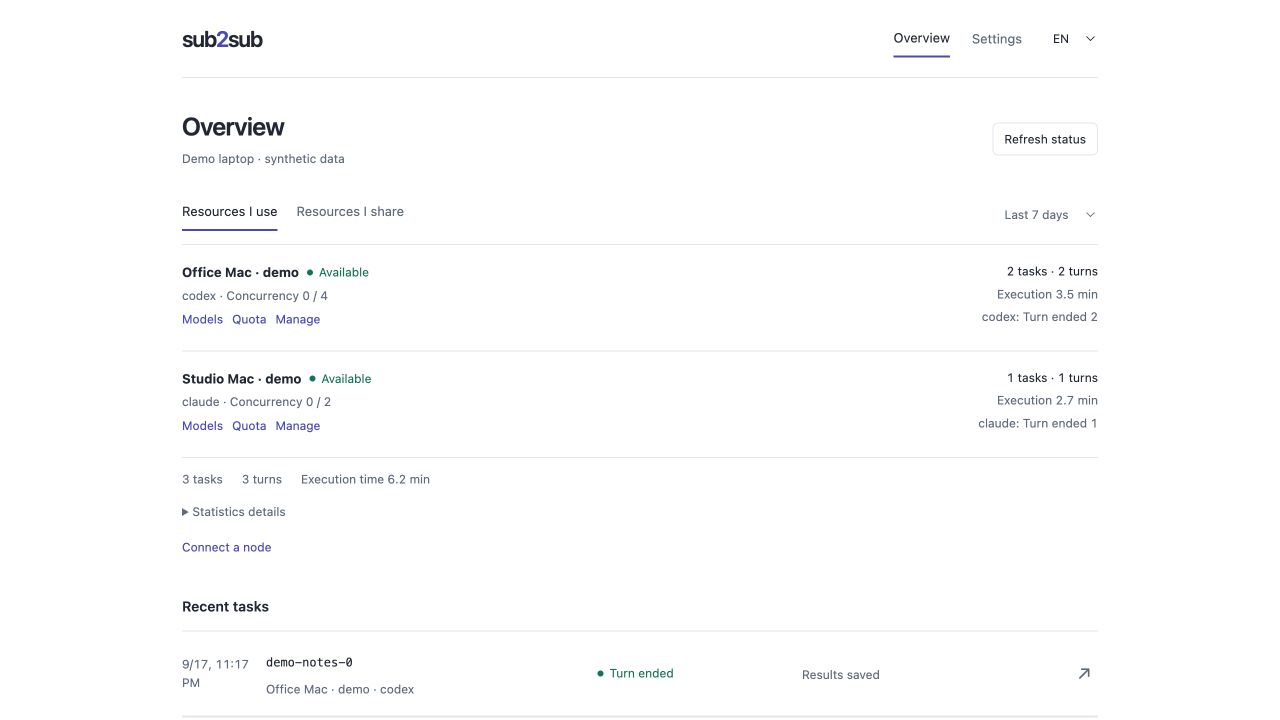Image resolution: width=1280 pixels, height=720 pixels.
Task: Click Available status of Studio Mac
Action: [340, 379]
